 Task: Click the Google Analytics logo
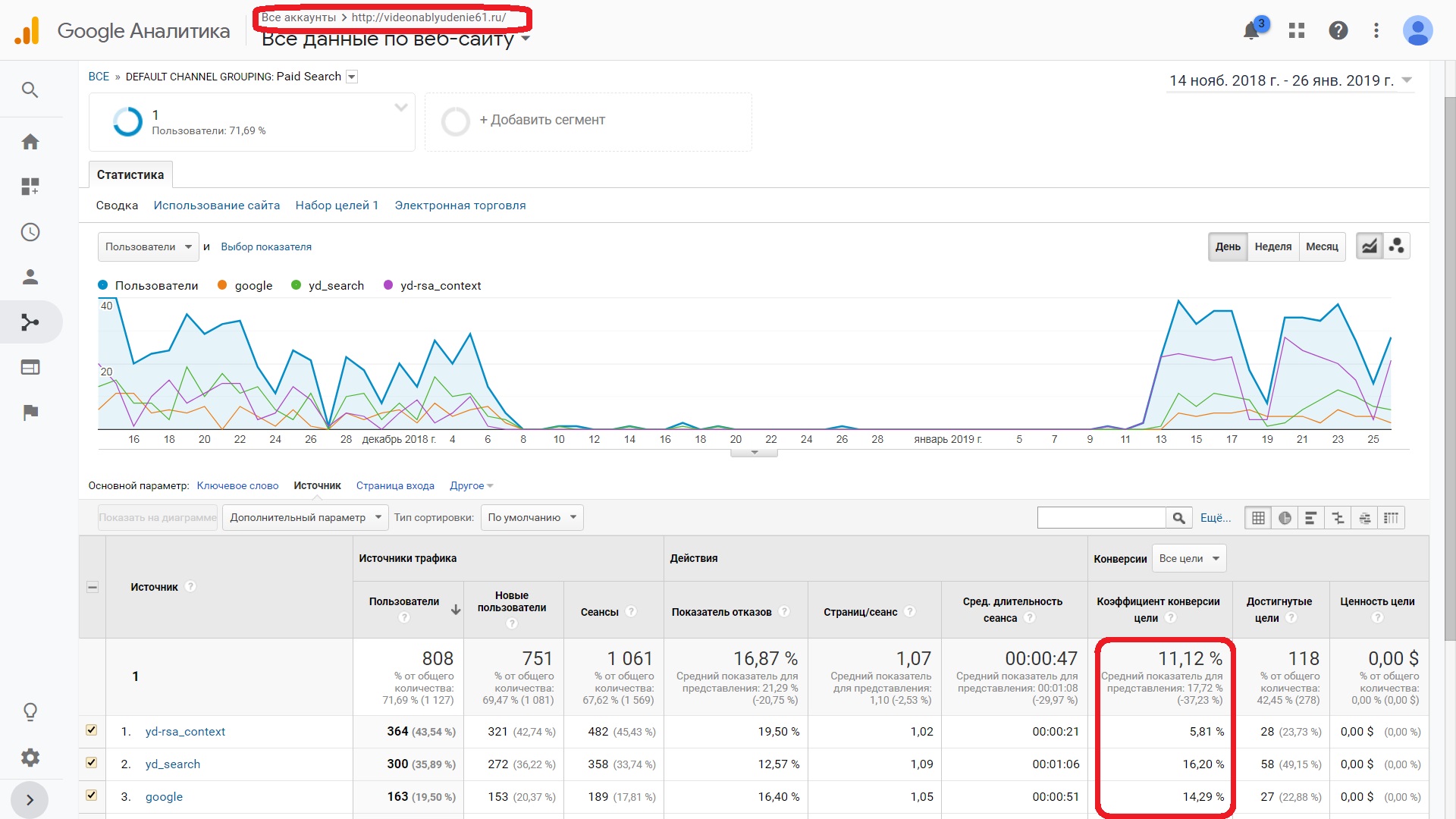(x=27, y=31)
